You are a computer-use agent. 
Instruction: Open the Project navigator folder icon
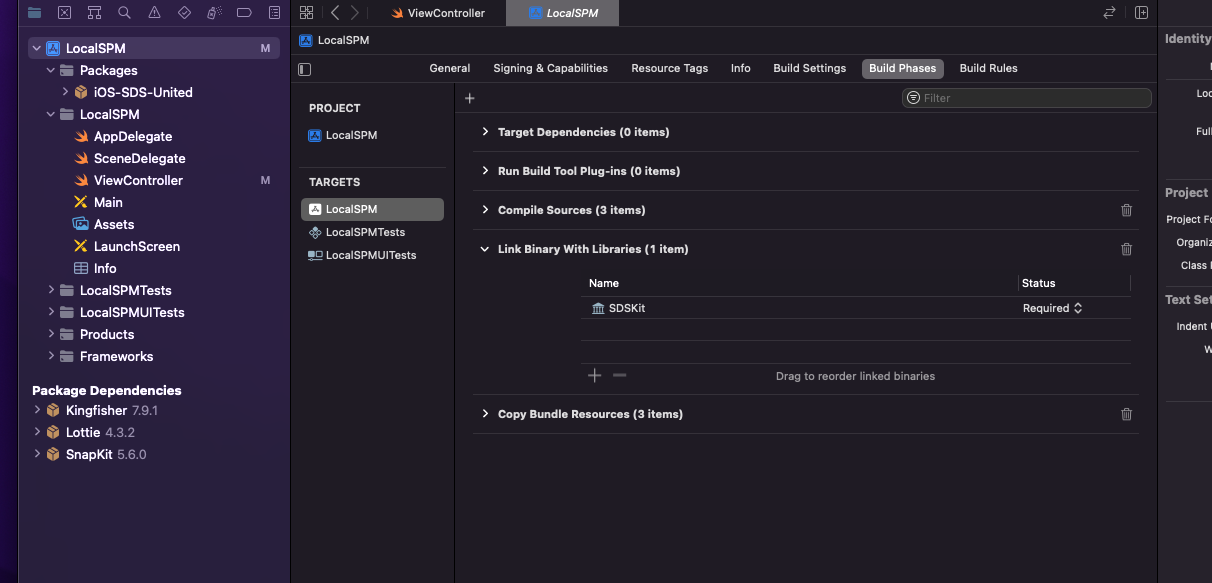click(35, 13)
